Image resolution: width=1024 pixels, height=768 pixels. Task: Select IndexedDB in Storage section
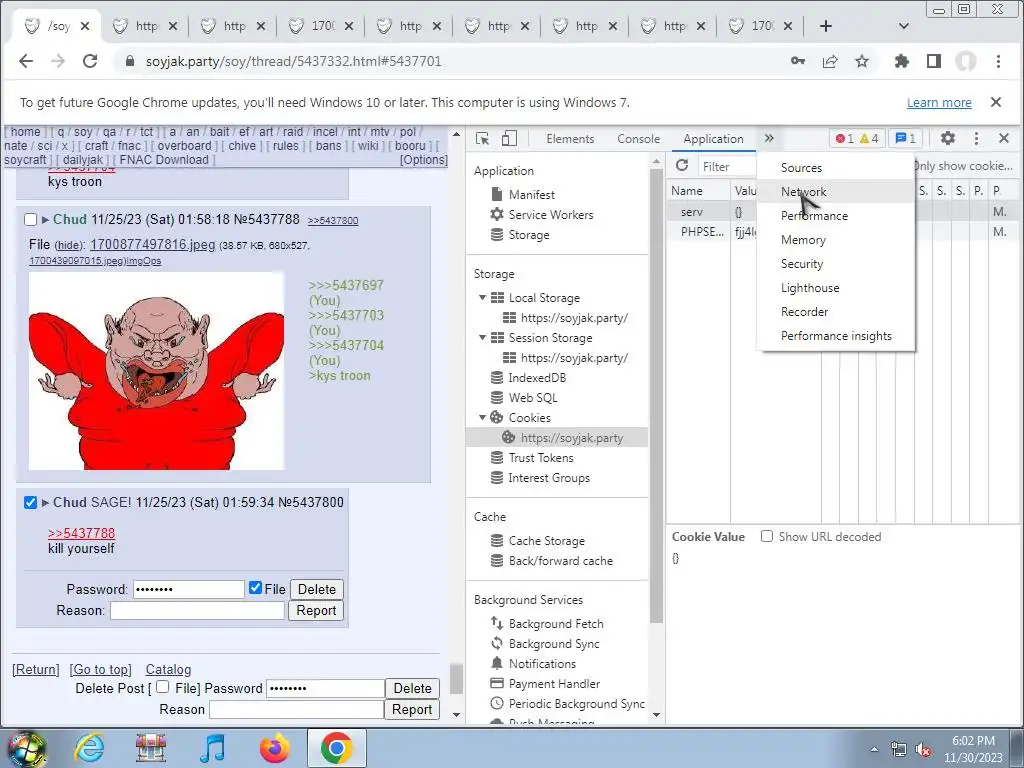point(537,377)
